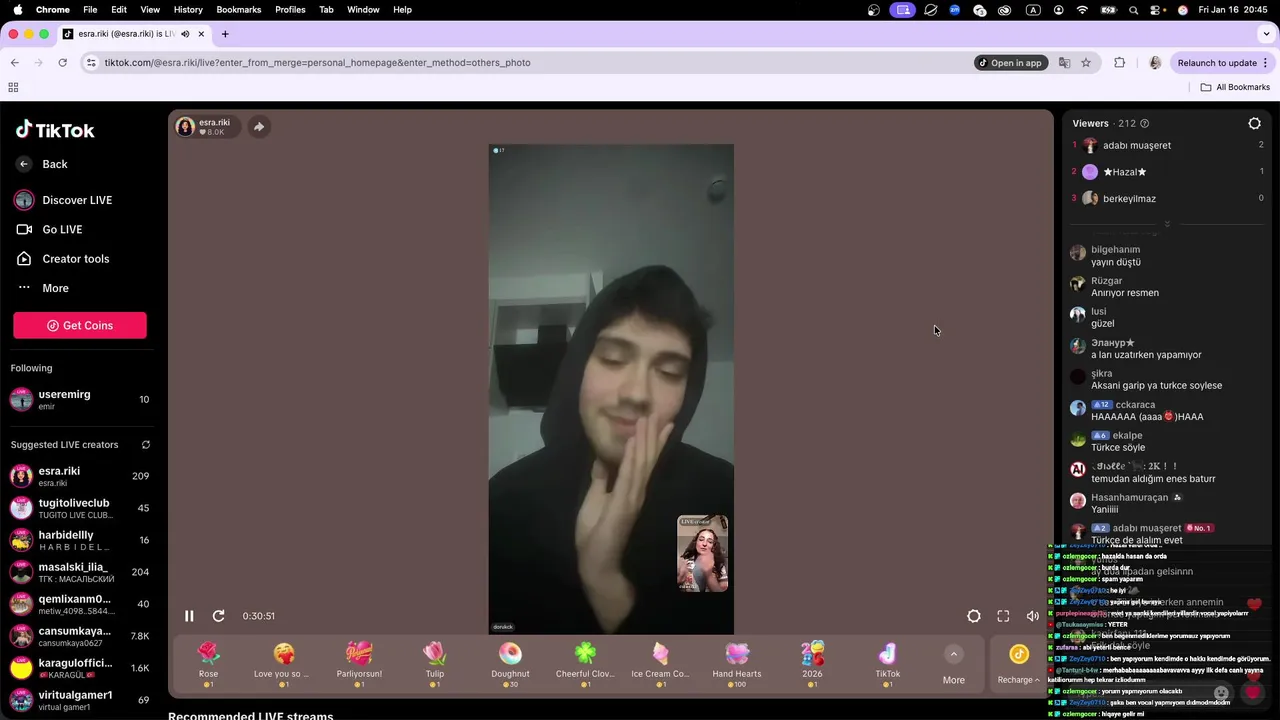
Task: Open Go LIVE page
Action: point(49,229)
